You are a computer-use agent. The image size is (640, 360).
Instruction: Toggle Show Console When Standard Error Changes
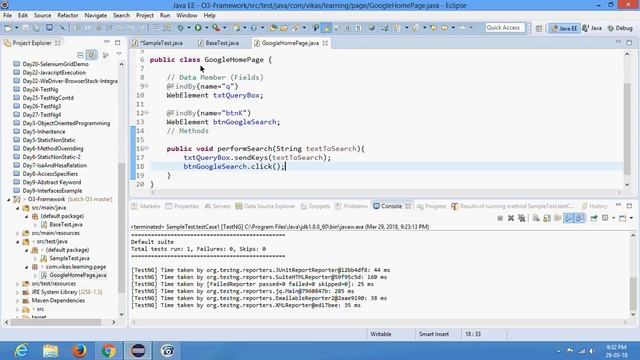click(579, 218)
